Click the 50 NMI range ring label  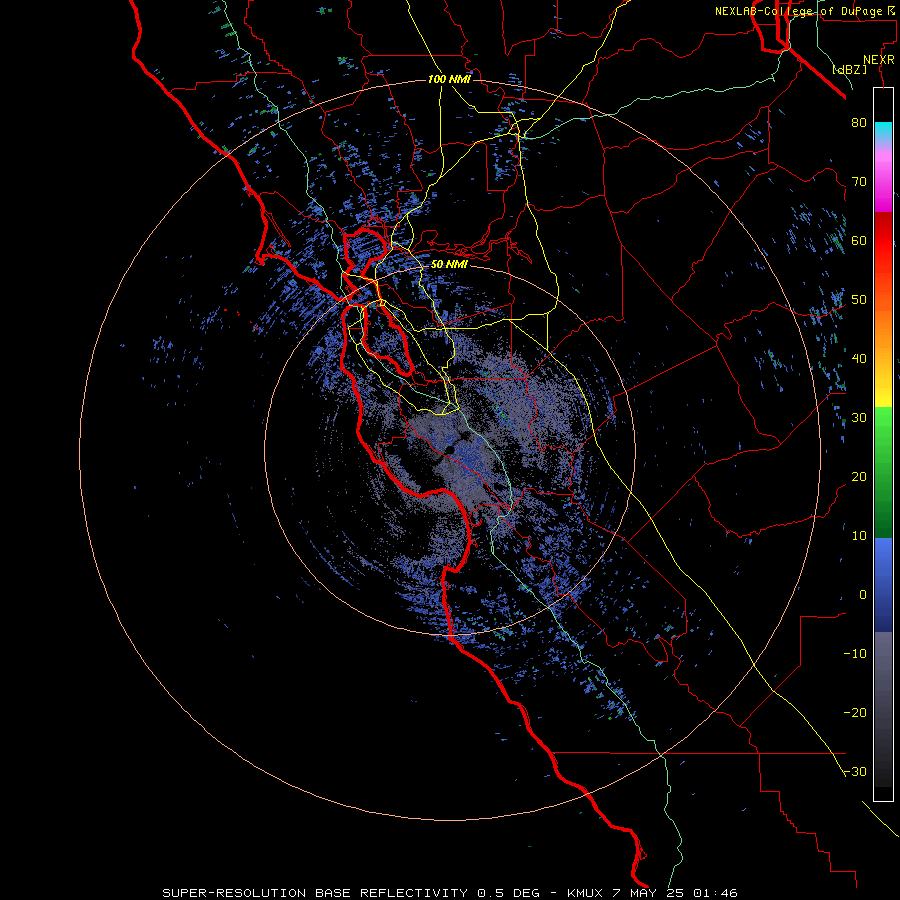pyautogui.click(x=449, y=265)
